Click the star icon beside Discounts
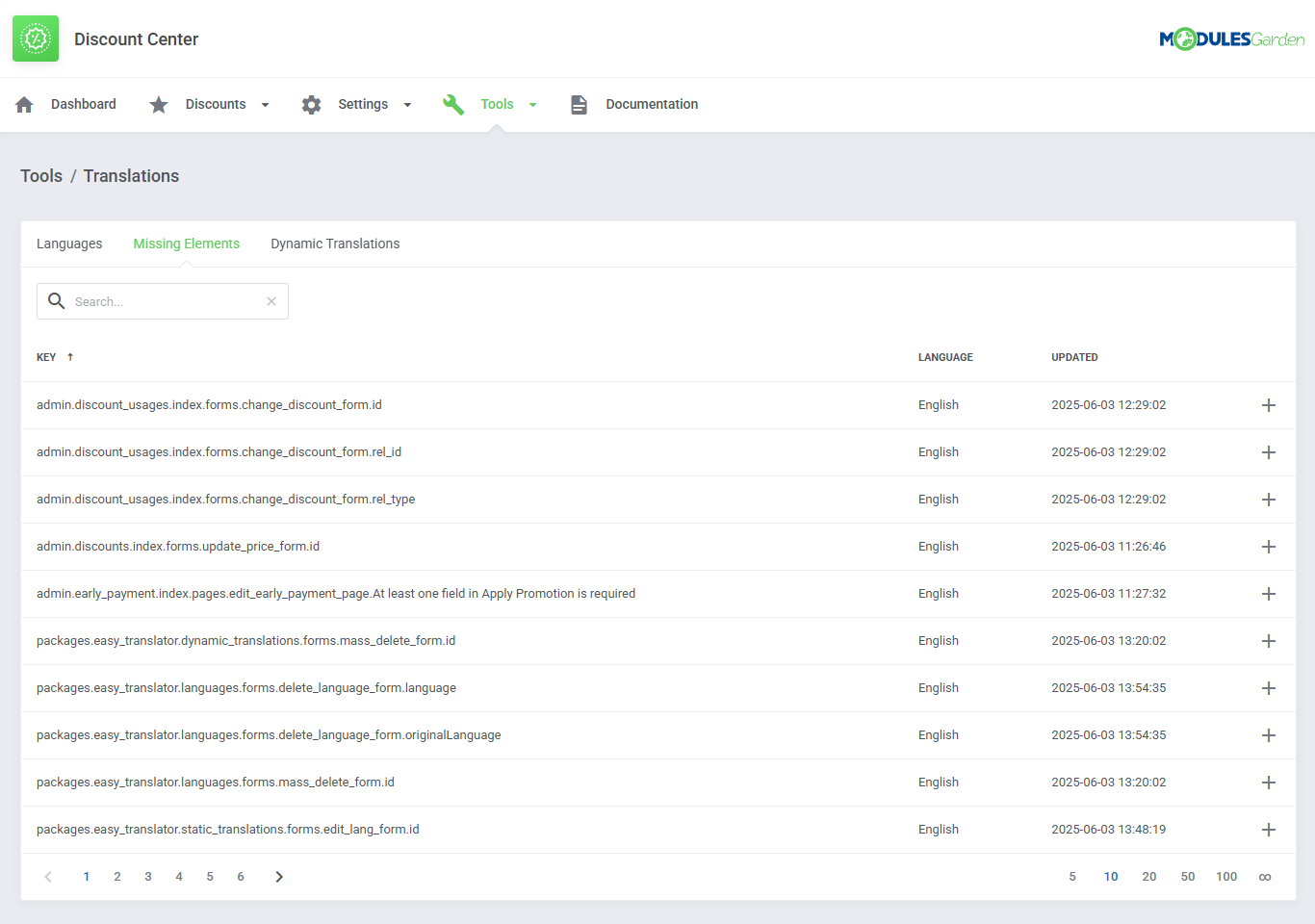This screenshot has width=1315, height=924. pyautogui.click(x=159, y=104)
